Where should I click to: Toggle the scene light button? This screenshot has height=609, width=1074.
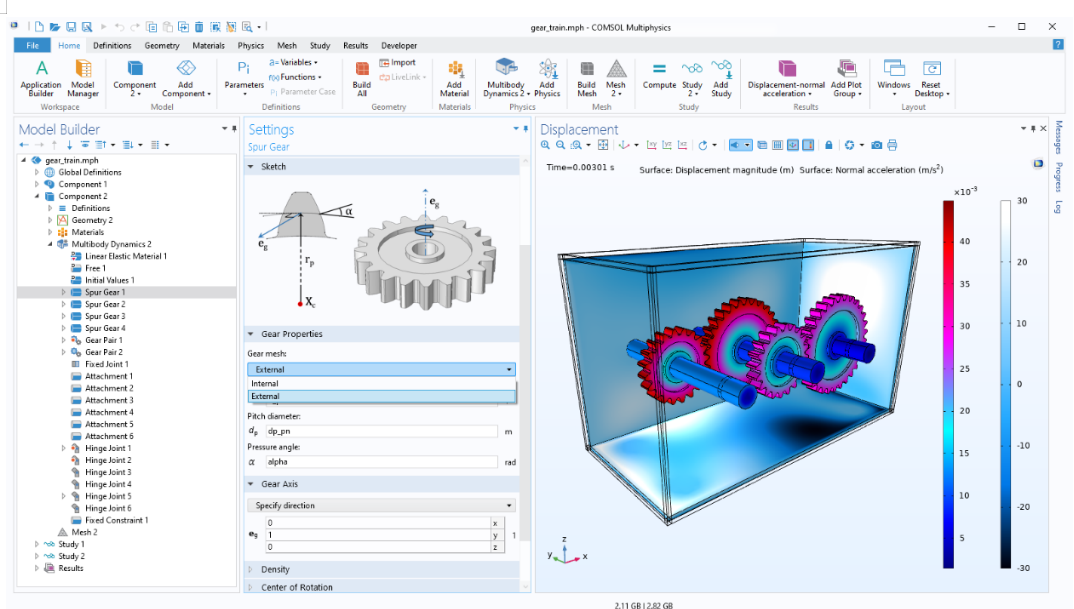tap(740, 145)
